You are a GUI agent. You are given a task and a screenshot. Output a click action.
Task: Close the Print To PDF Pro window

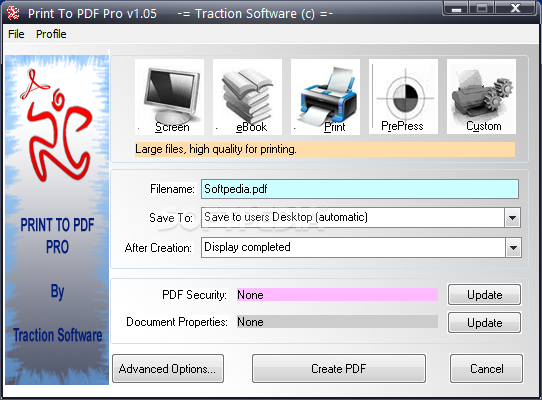(515, 8)
